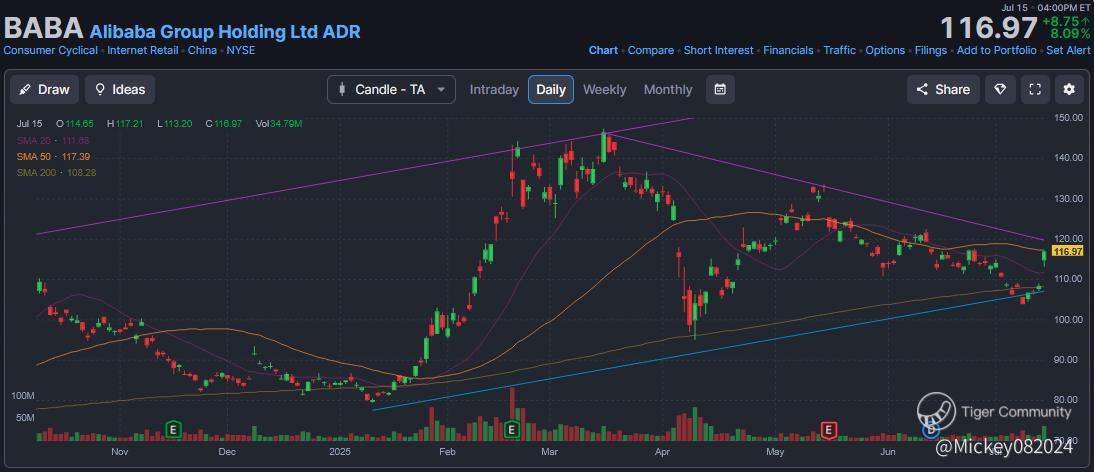This screenshot has width=1094, height=472.
Task: Open the Consumer Cyclical sector link
Action: pos(51,50)
